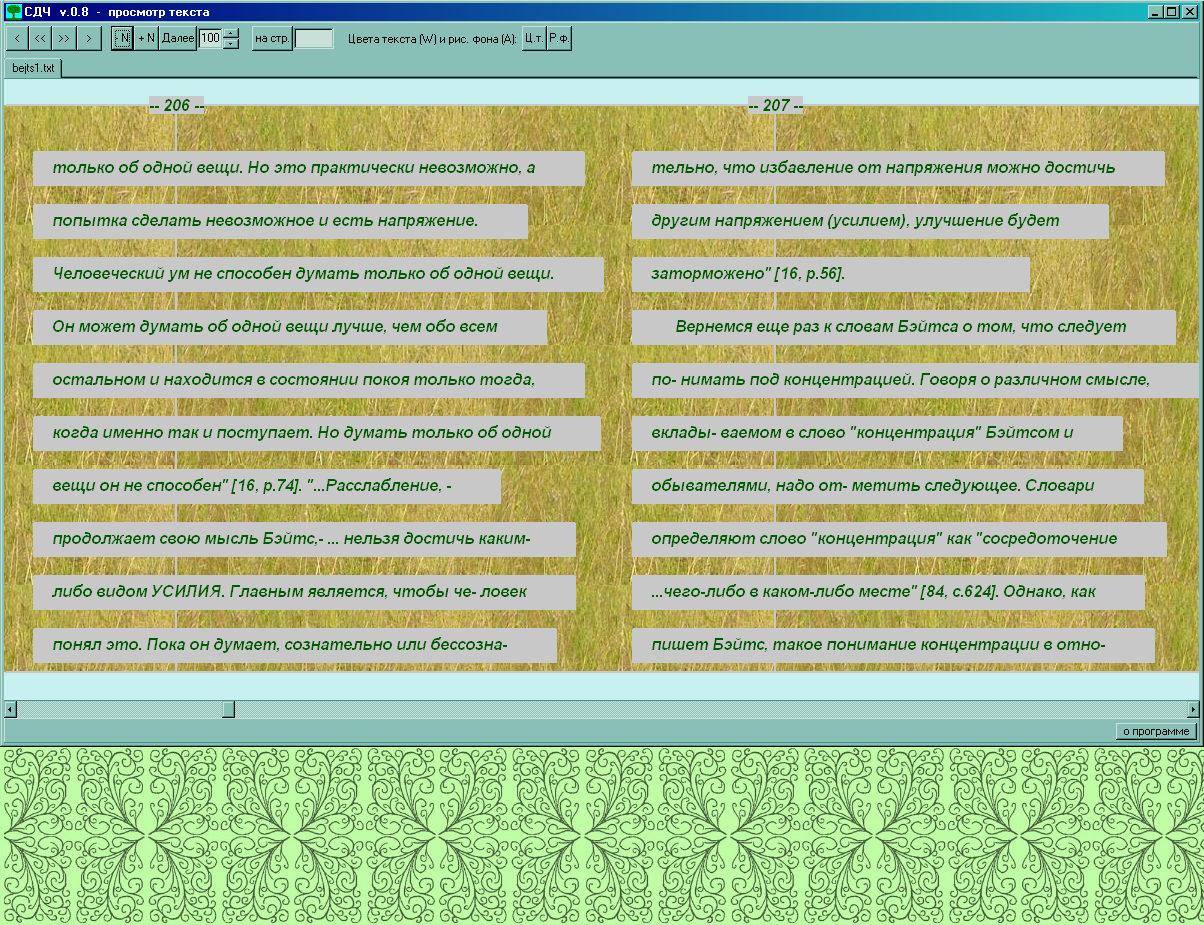1204x925 pixels.
Task: Click the horizontal scrollbar left arrow
Action: [x=10, y=709]
